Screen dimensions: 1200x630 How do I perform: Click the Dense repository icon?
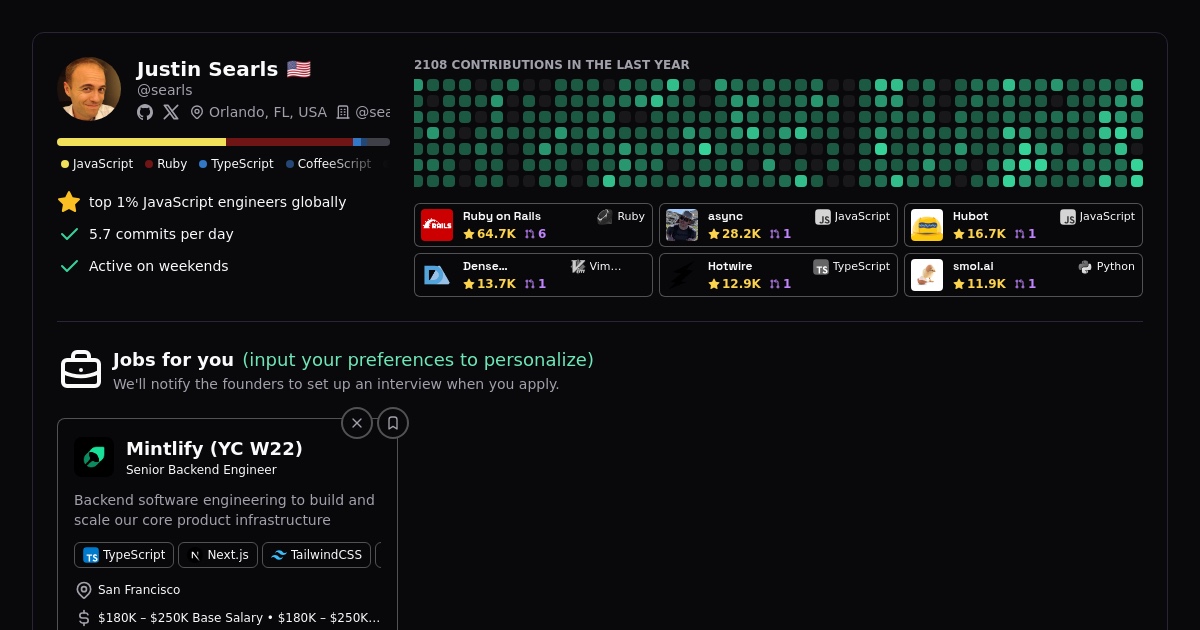coord(437,275)
